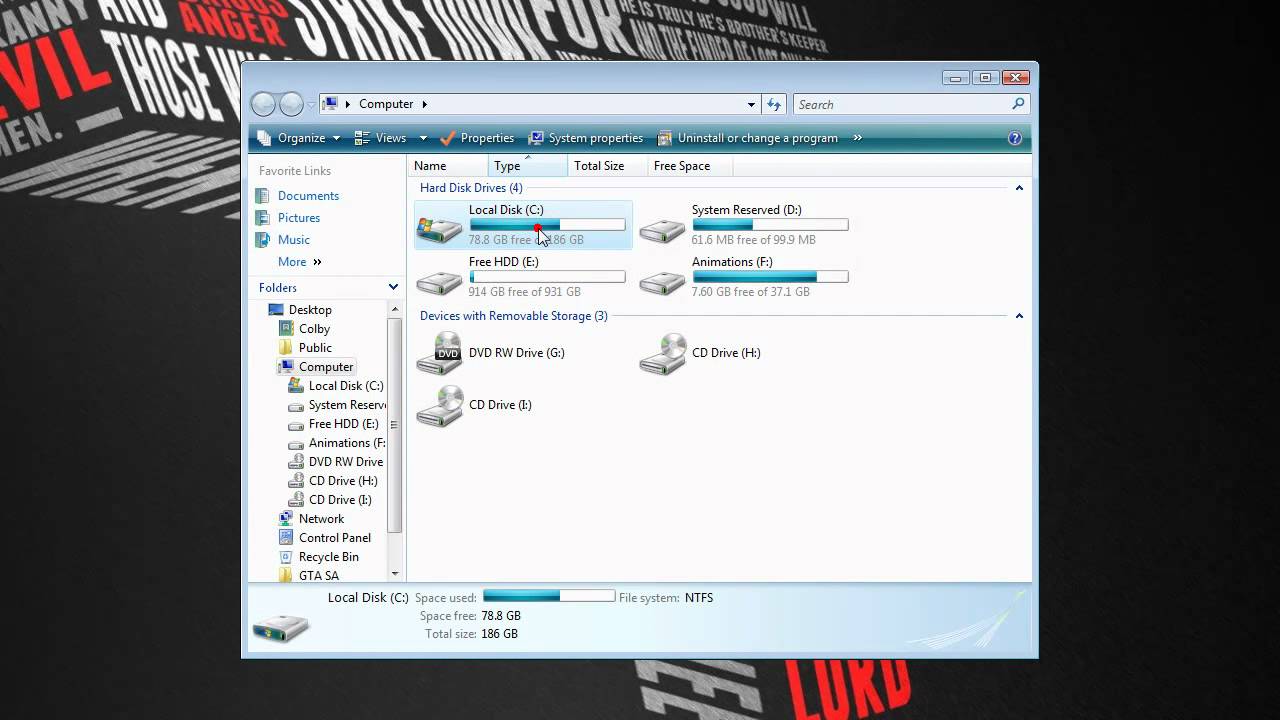
Task: Click the search magnifier icon
Action: [1018, 104]
